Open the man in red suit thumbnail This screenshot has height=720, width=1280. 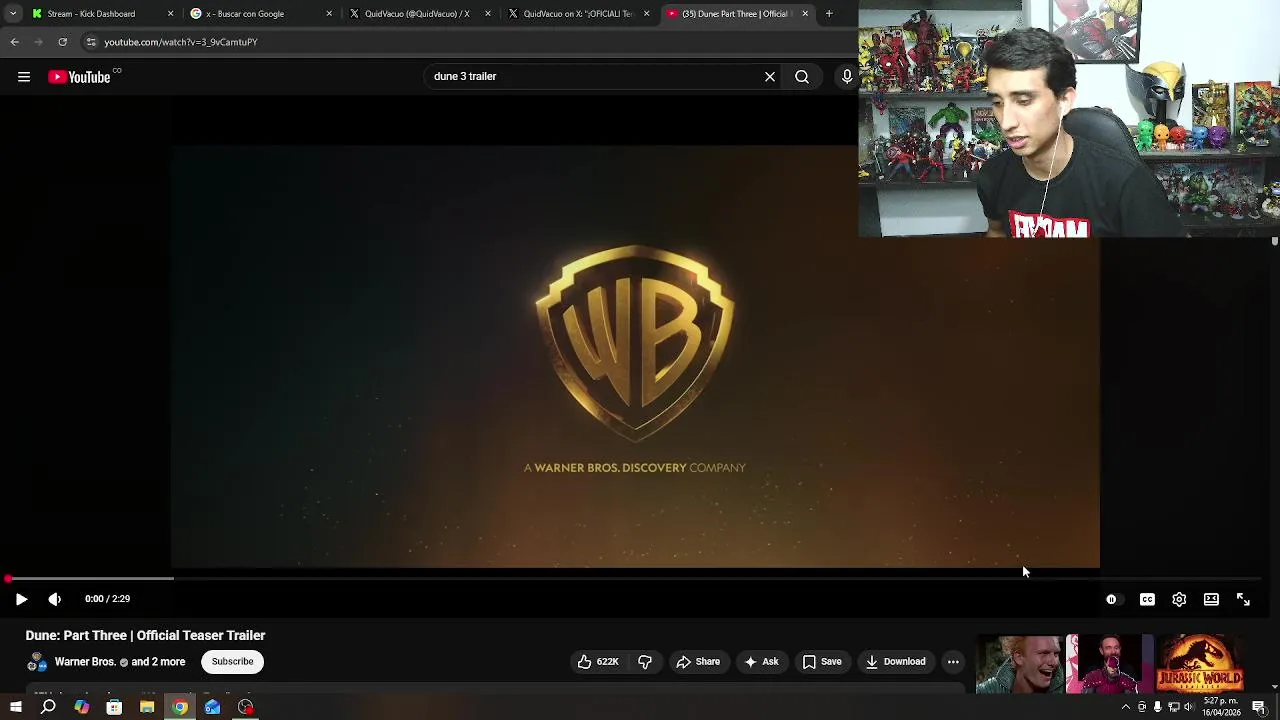coord(1109,664)
